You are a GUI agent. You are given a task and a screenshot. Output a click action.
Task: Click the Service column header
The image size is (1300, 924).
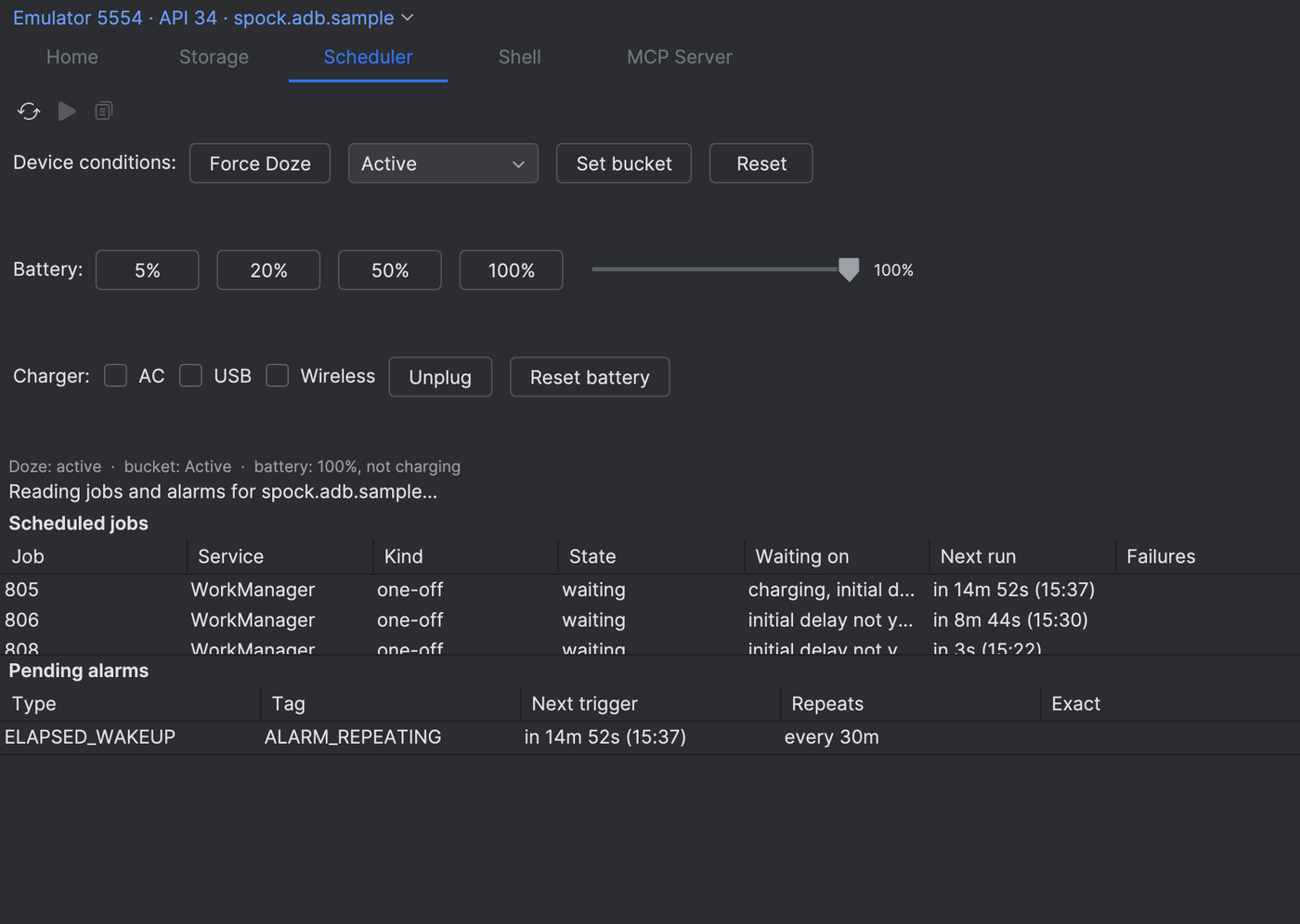(x=279, y=556)
